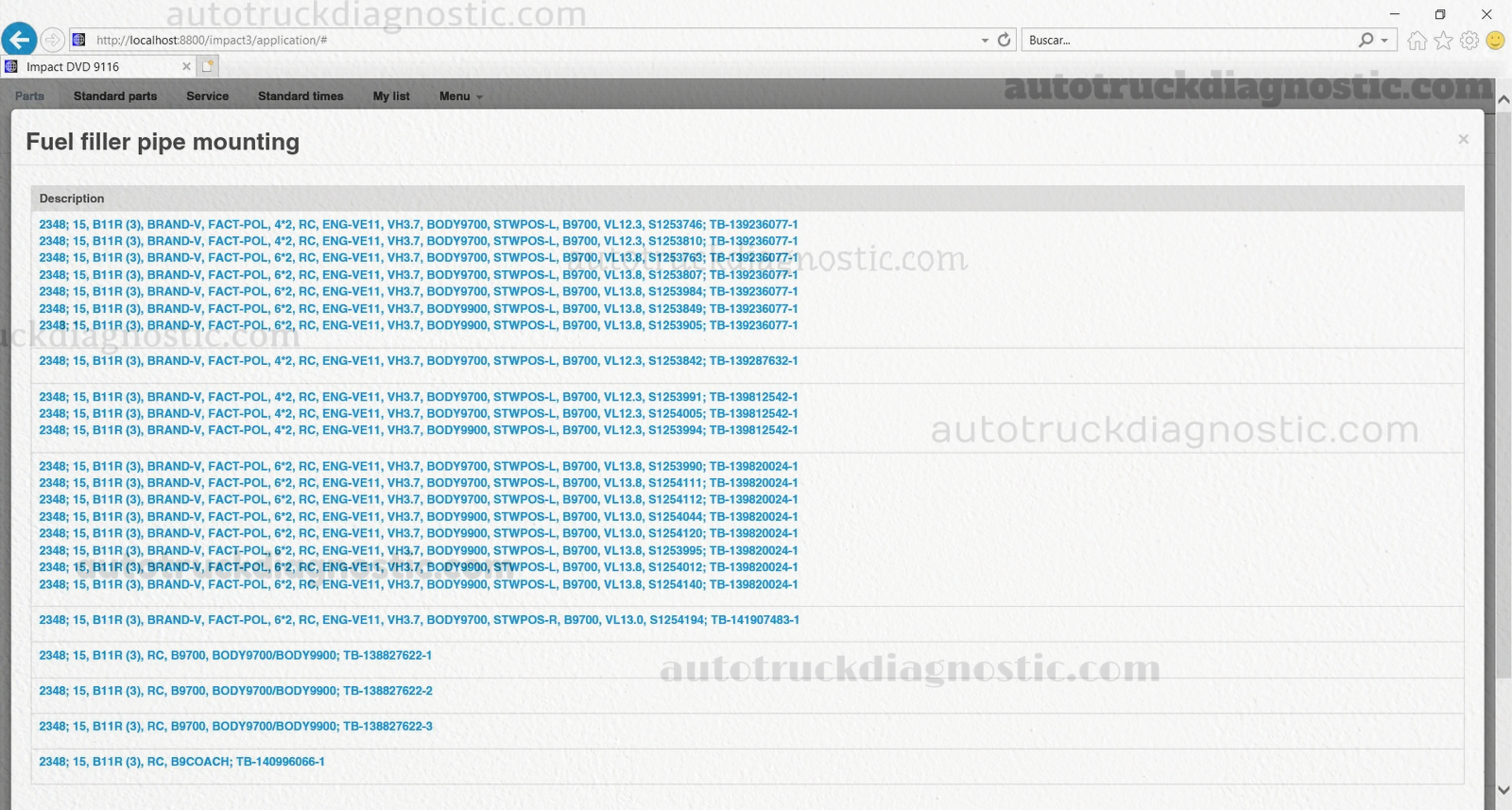Open the Standard parts menu
Viewport: 1512px width, 810px height.
click(115, 96)
